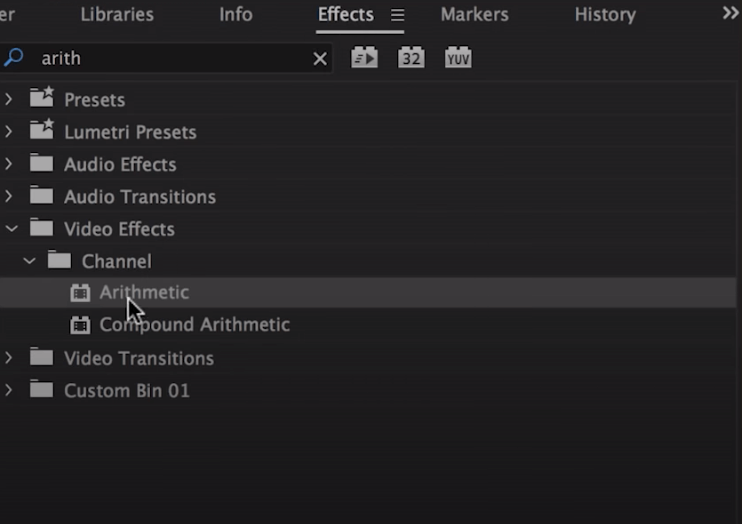Screen dimensions: 742x524
Task: Click the Audio Transitions folder icon
Action: pyautogui.click(x=42, y=195)
